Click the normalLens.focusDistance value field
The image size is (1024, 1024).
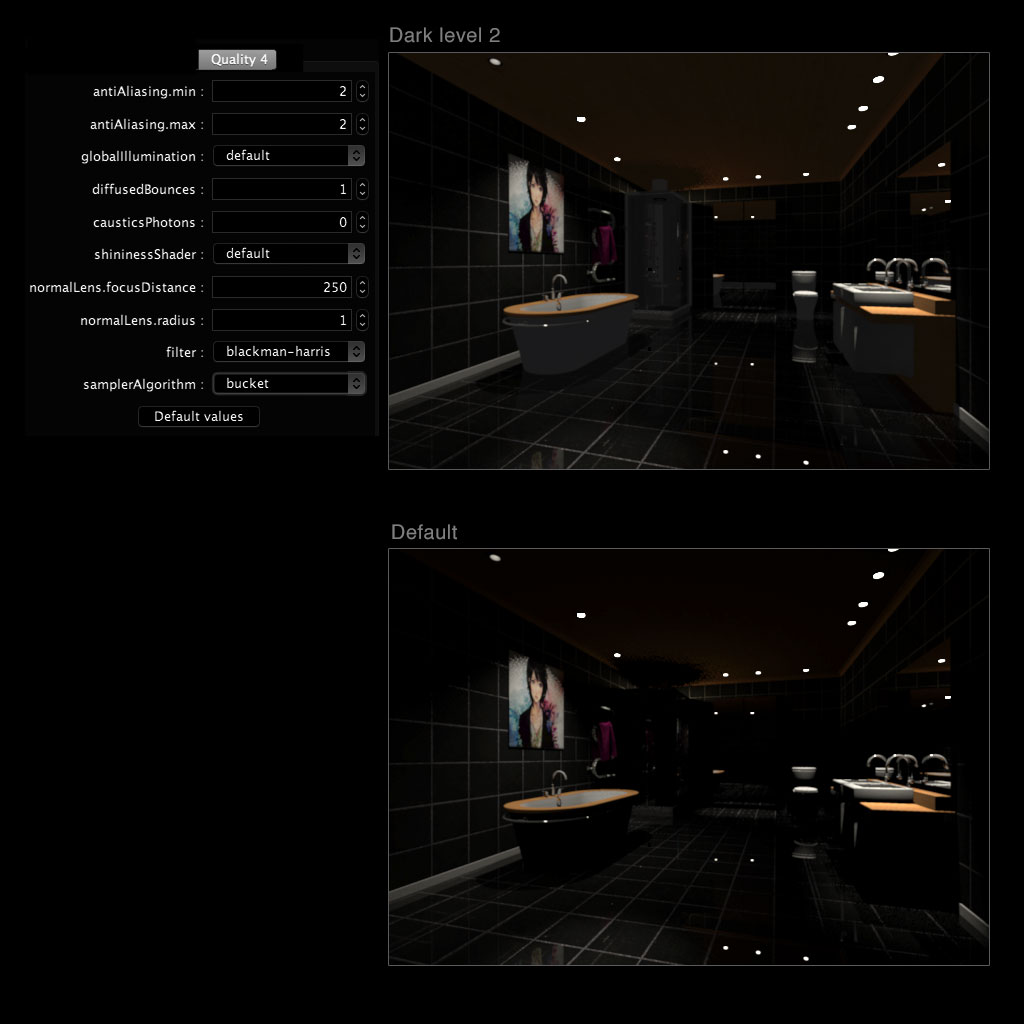[x=281, y=287]
